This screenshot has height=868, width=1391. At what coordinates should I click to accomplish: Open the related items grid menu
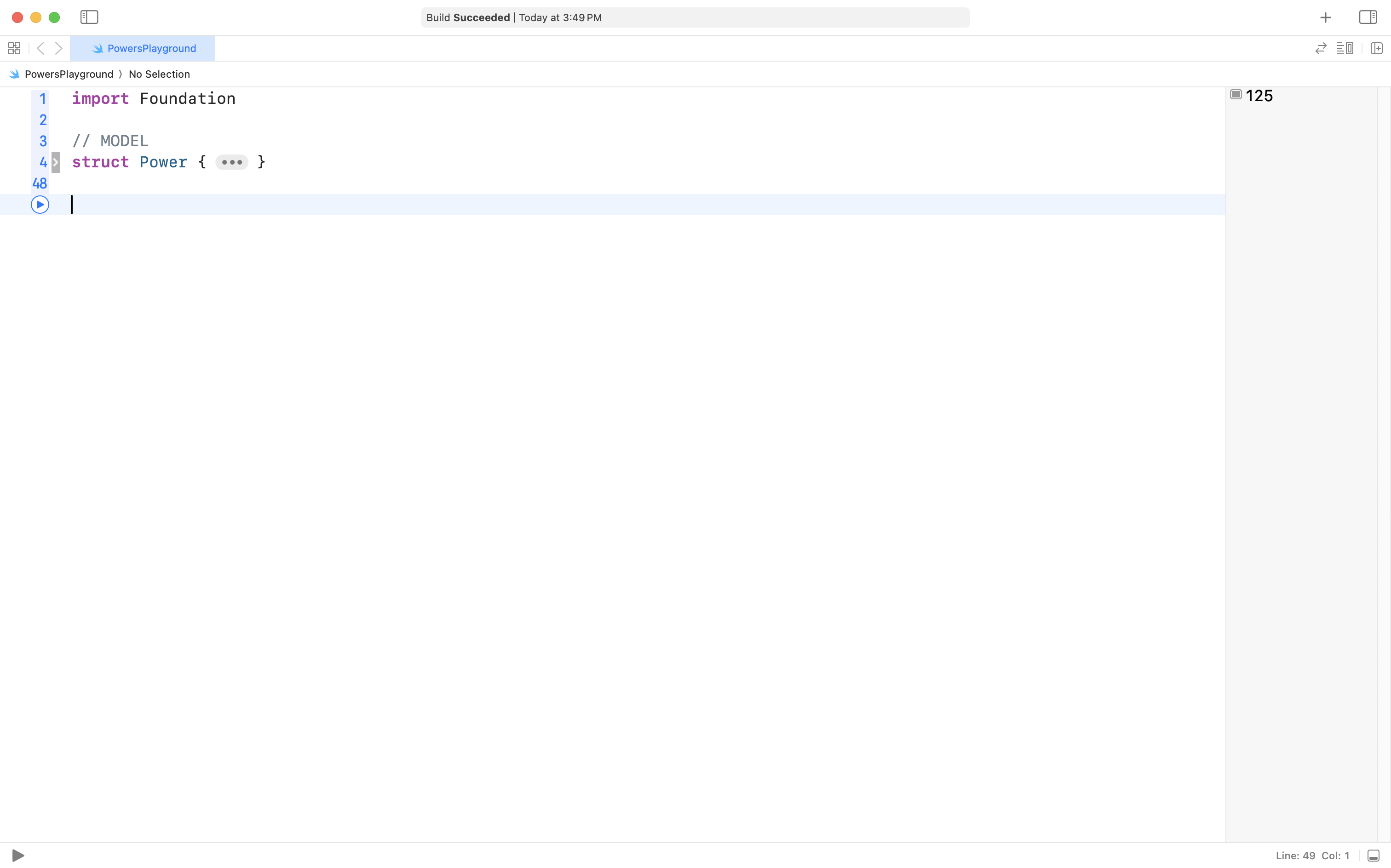click(14, 48)
